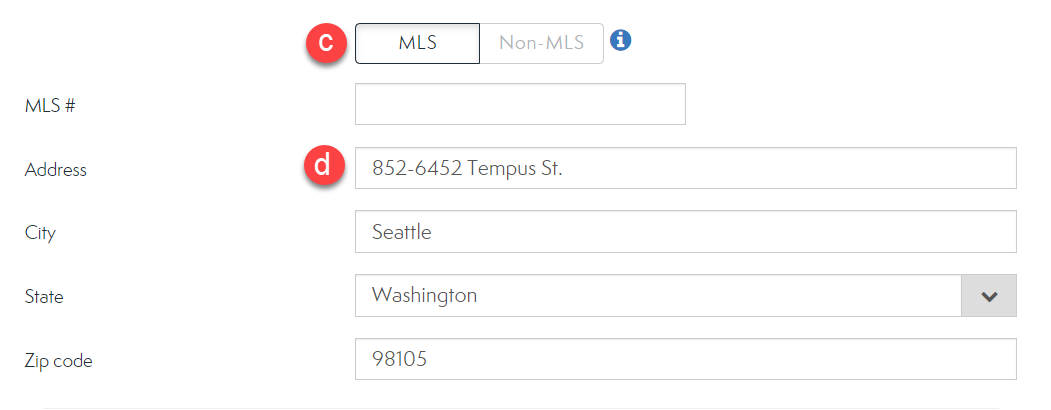The height and width of the screenshot is (410, 1051).
Task: Switch to the Non-MLS option
Action: [541, 43]
